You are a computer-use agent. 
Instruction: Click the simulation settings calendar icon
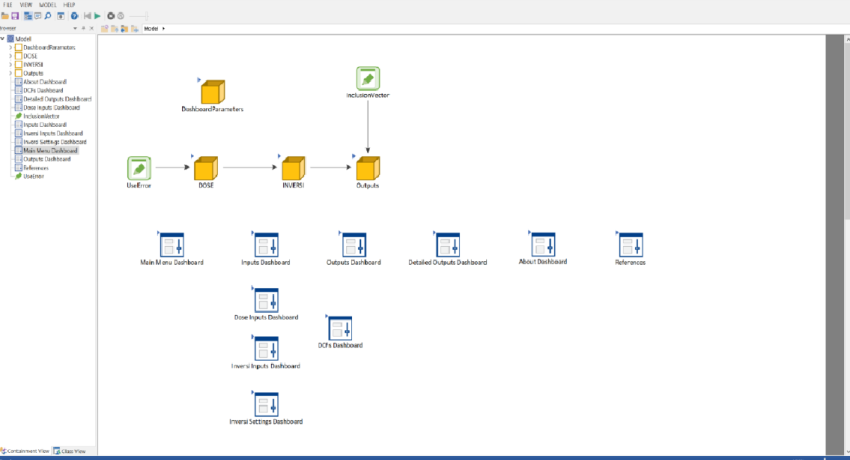point(61,16)
